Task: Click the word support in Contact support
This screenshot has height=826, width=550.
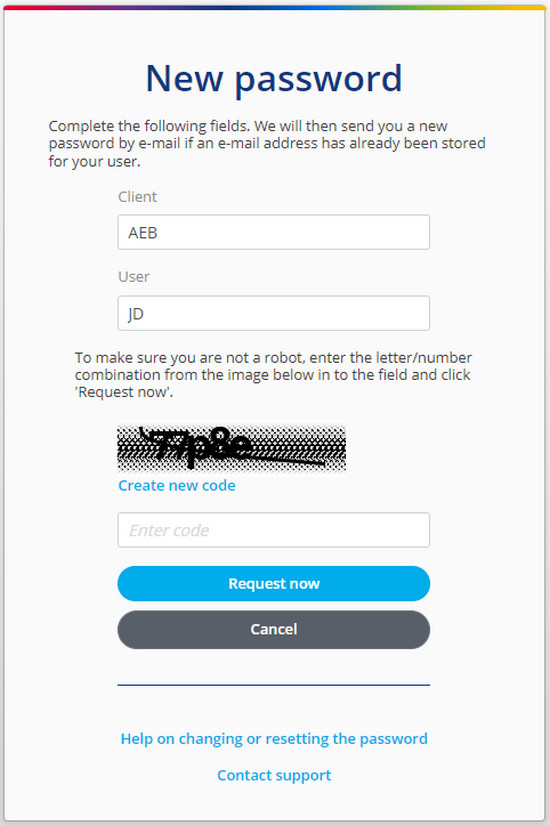Action: point(303,775)
